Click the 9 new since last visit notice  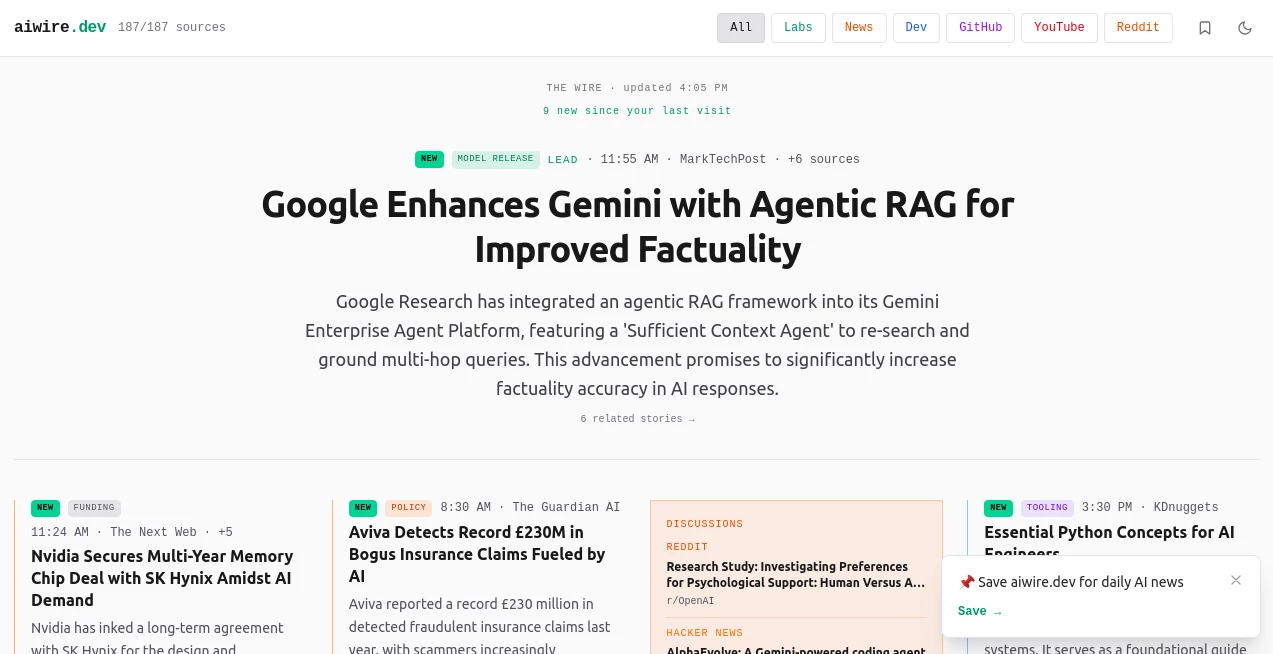(x=637, y=111)
